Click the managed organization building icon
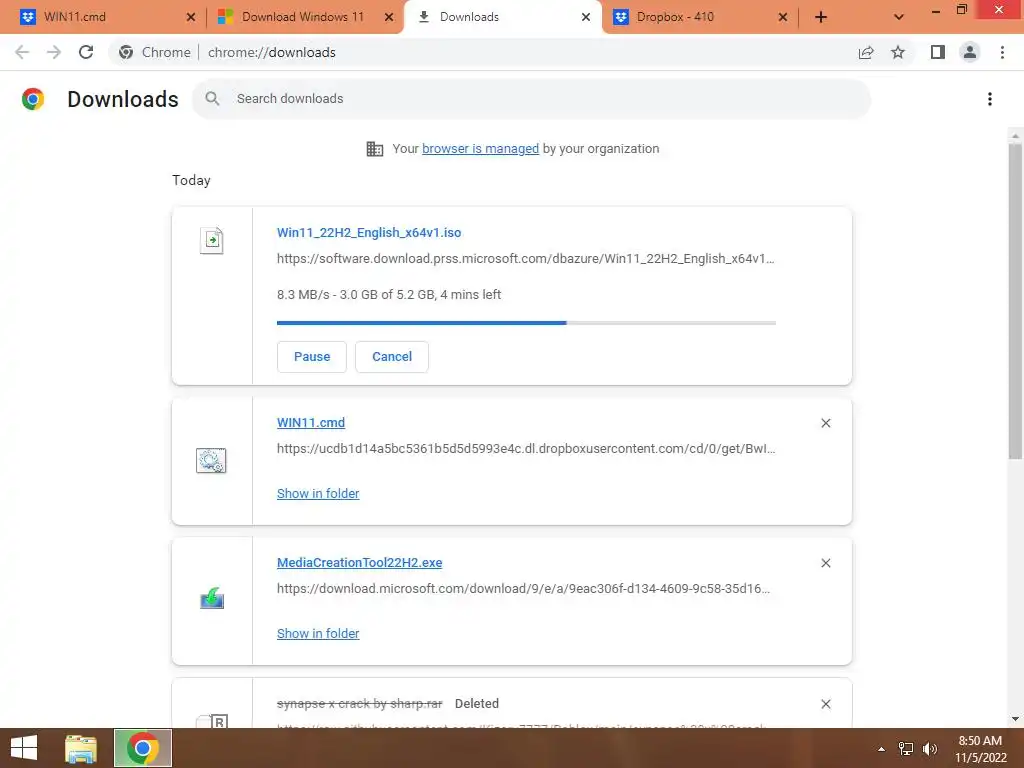 (375, 149)
